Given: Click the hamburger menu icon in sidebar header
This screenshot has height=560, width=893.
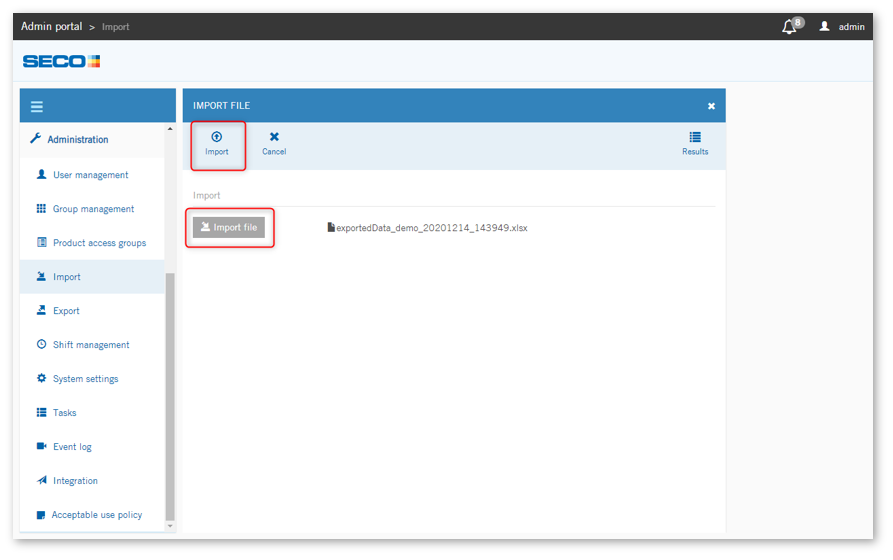Looking at the screenshot, I should click(37, 107).
